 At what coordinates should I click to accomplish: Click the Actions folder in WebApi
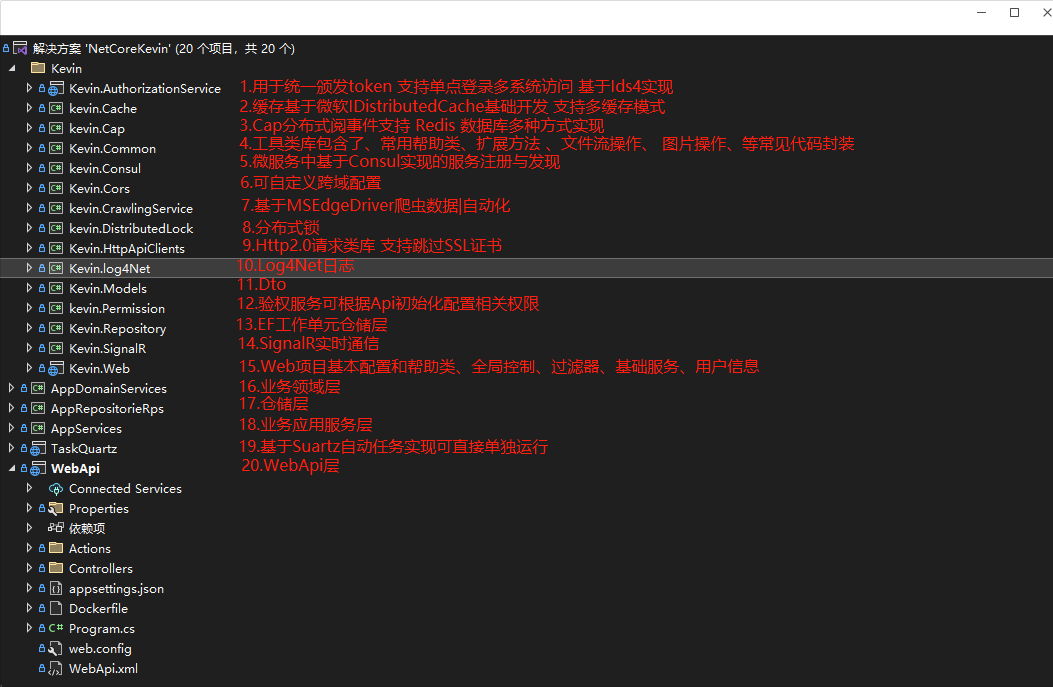click(x=90, y=548)
